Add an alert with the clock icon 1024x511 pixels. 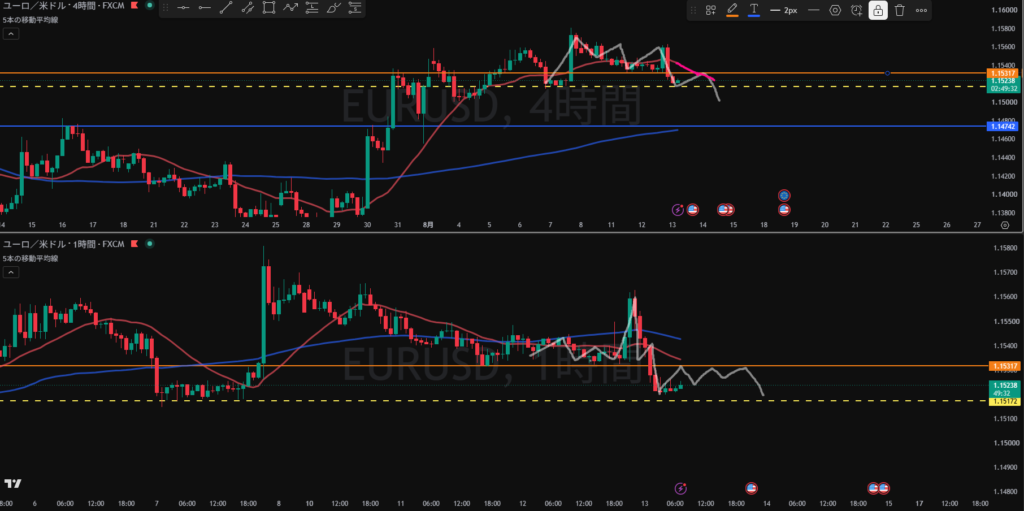(856, 10)
